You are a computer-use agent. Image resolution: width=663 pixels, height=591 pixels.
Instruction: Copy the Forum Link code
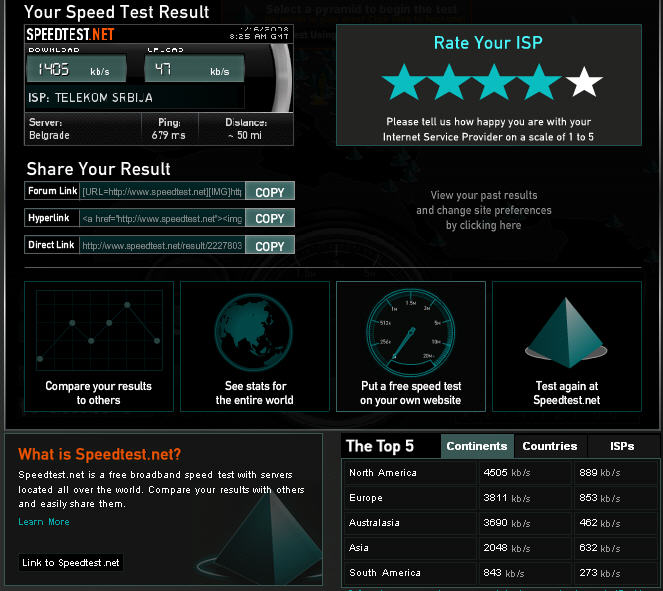click(270, 191)
